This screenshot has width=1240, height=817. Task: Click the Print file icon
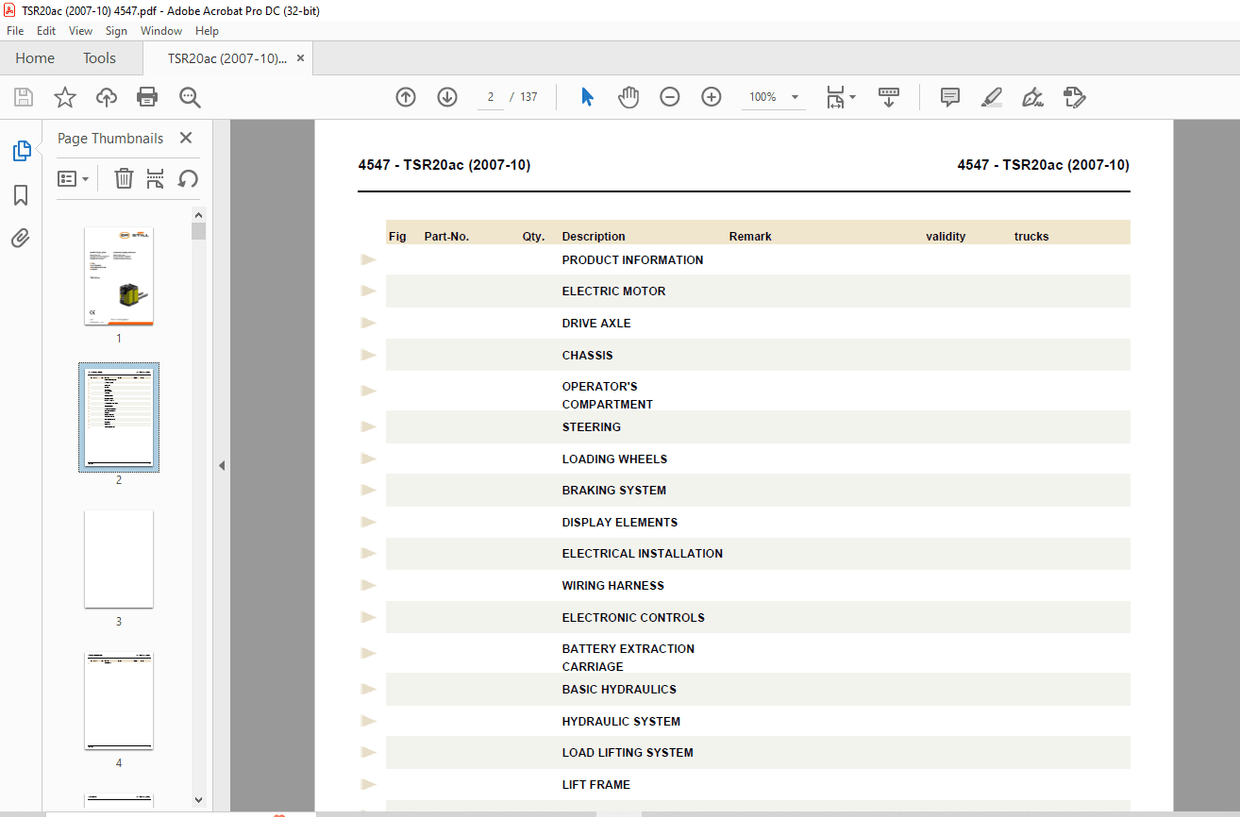pos(147,97)
